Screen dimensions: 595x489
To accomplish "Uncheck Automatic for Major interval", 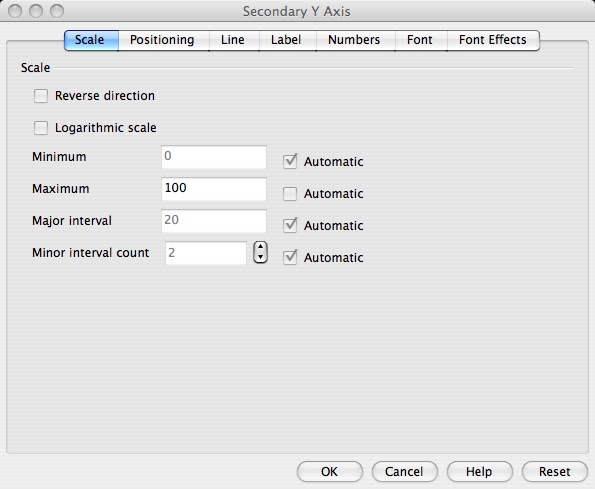I will 290,225.
